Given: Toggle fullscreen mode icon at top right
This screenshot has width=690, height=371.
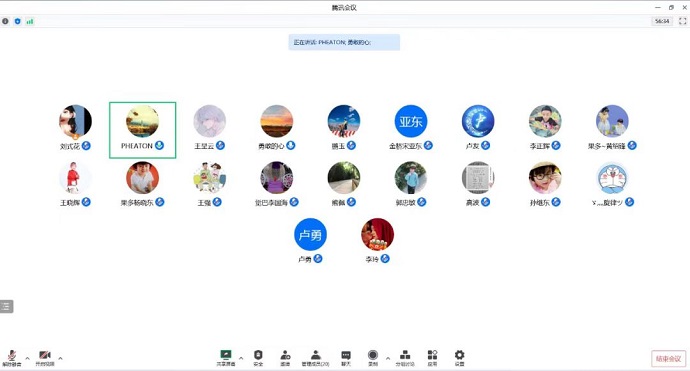Looking at the screenshot, I should (683, 21).
